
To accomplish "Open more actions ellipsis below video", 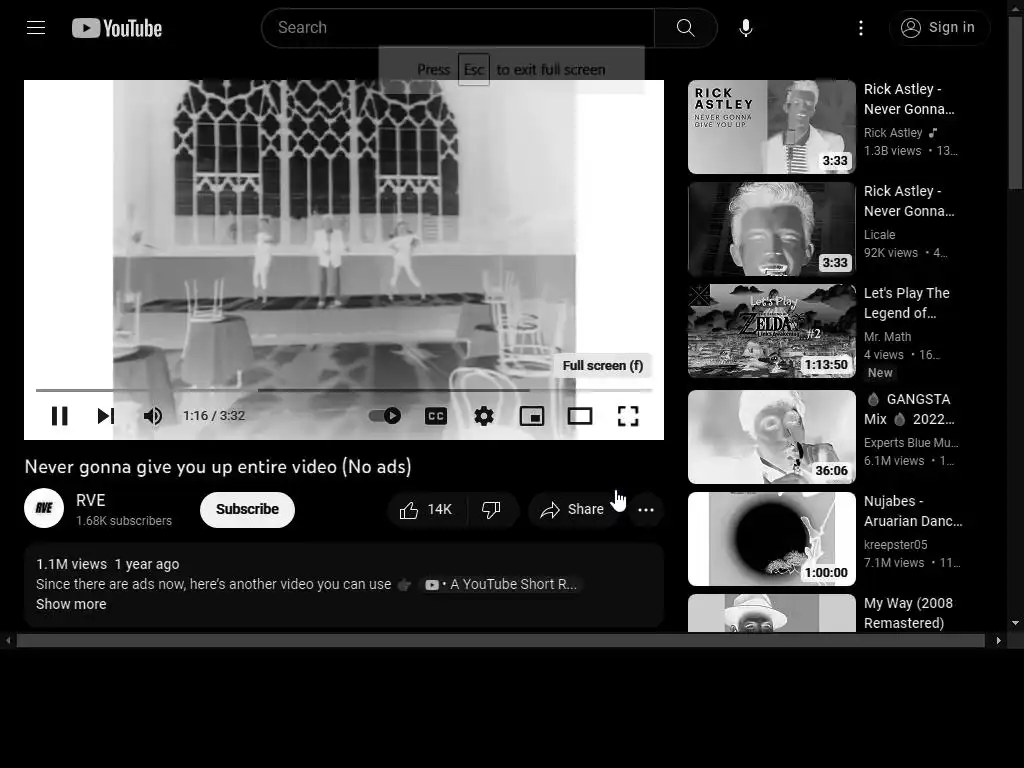I will click(x=646, y=510).
